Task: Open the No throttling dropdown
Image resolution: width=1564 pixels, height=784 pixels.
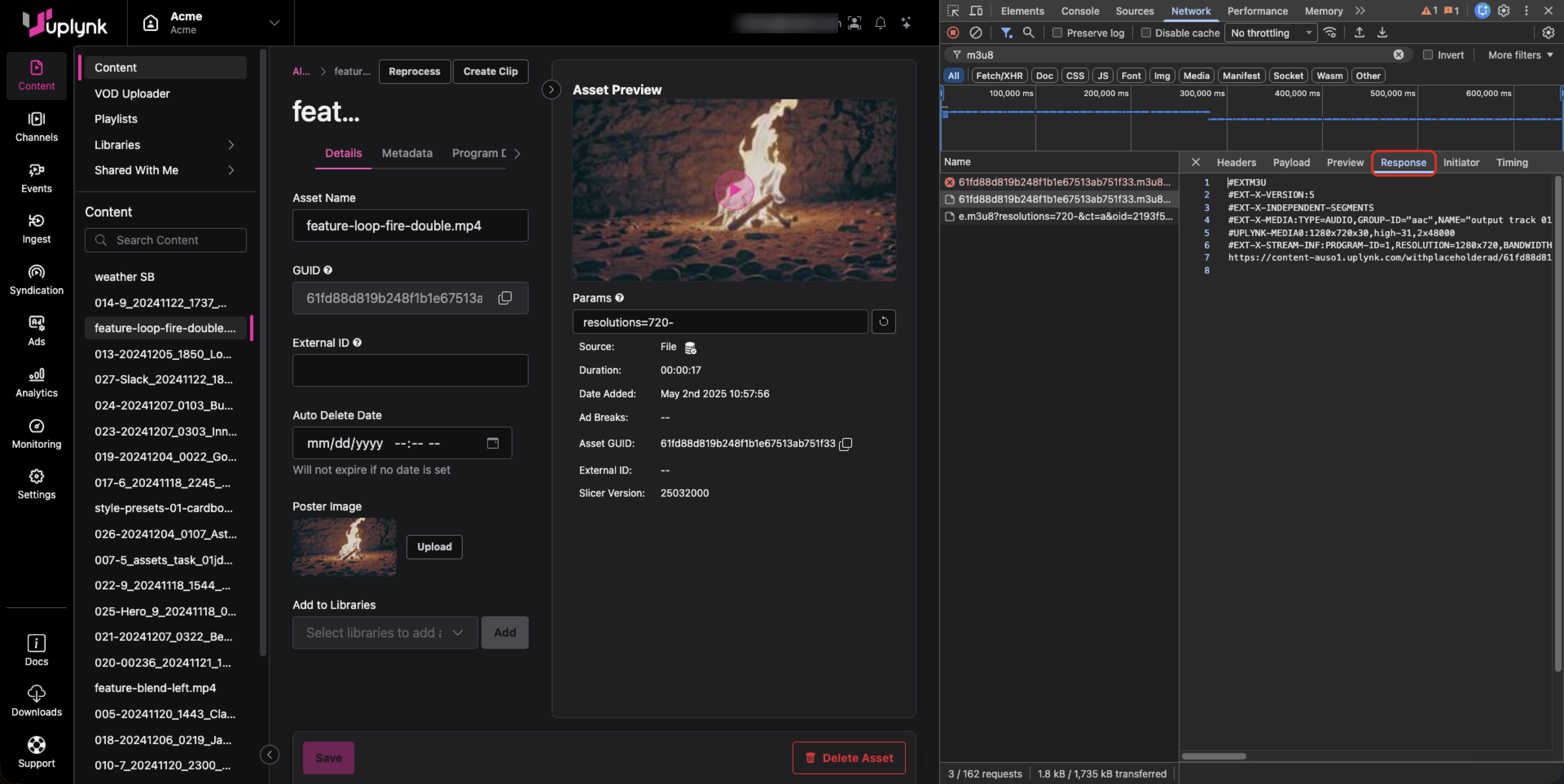Action: (1270, 33)
